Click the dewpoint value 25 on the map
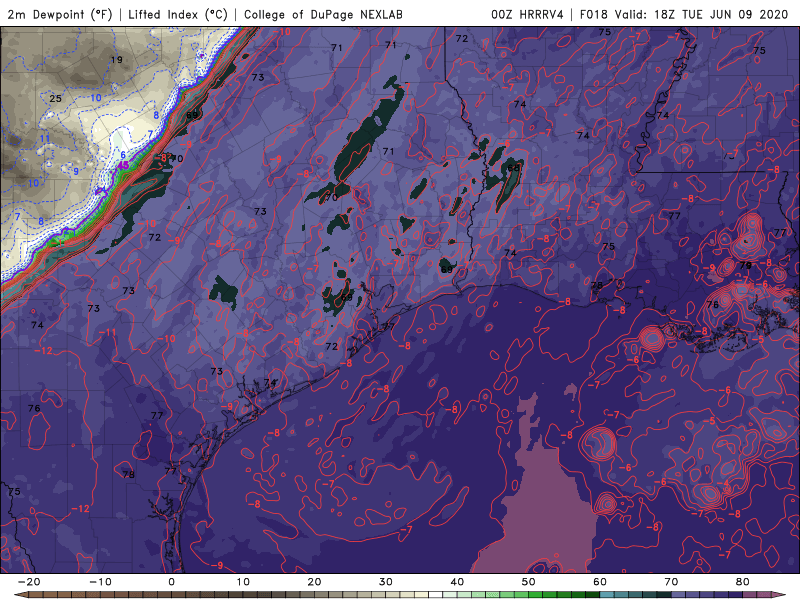Image resolution: width=800 pixels, height=600 pixels. 56,98
